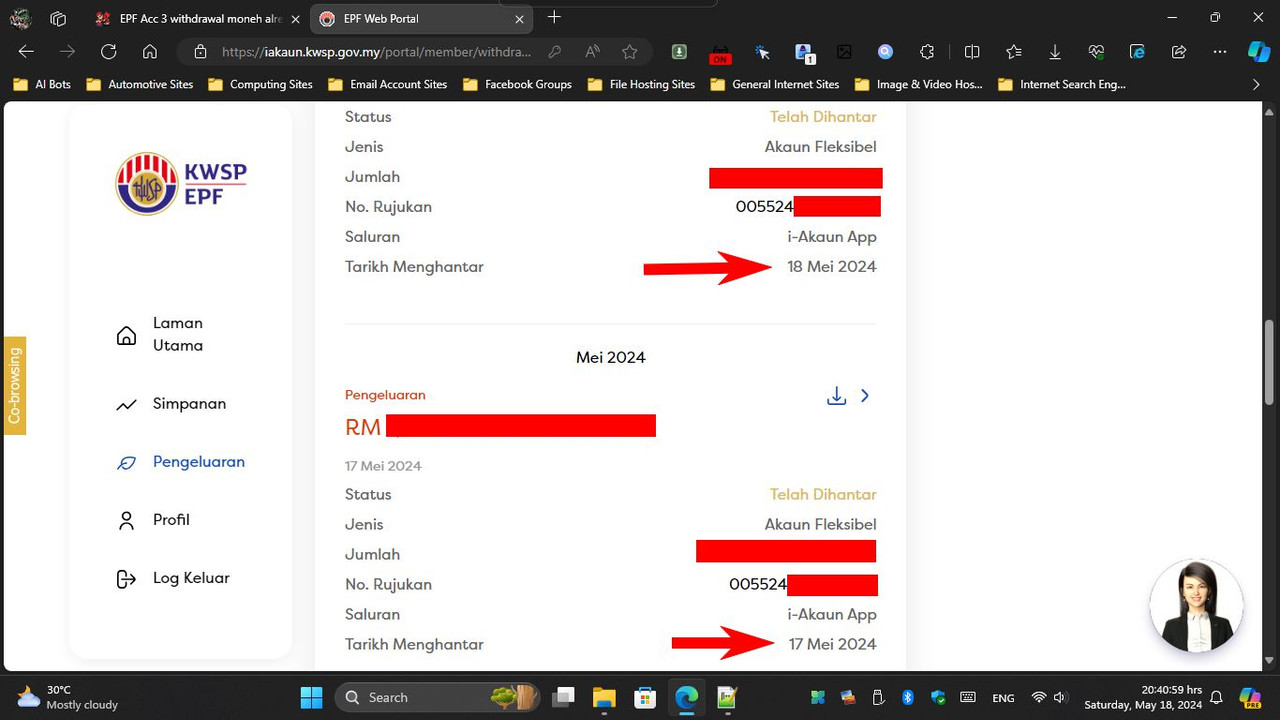This screenshot has height=720, width=1280.
Task: Open saved password key icon
Action: pyautogui.click(x=555, y=52)
